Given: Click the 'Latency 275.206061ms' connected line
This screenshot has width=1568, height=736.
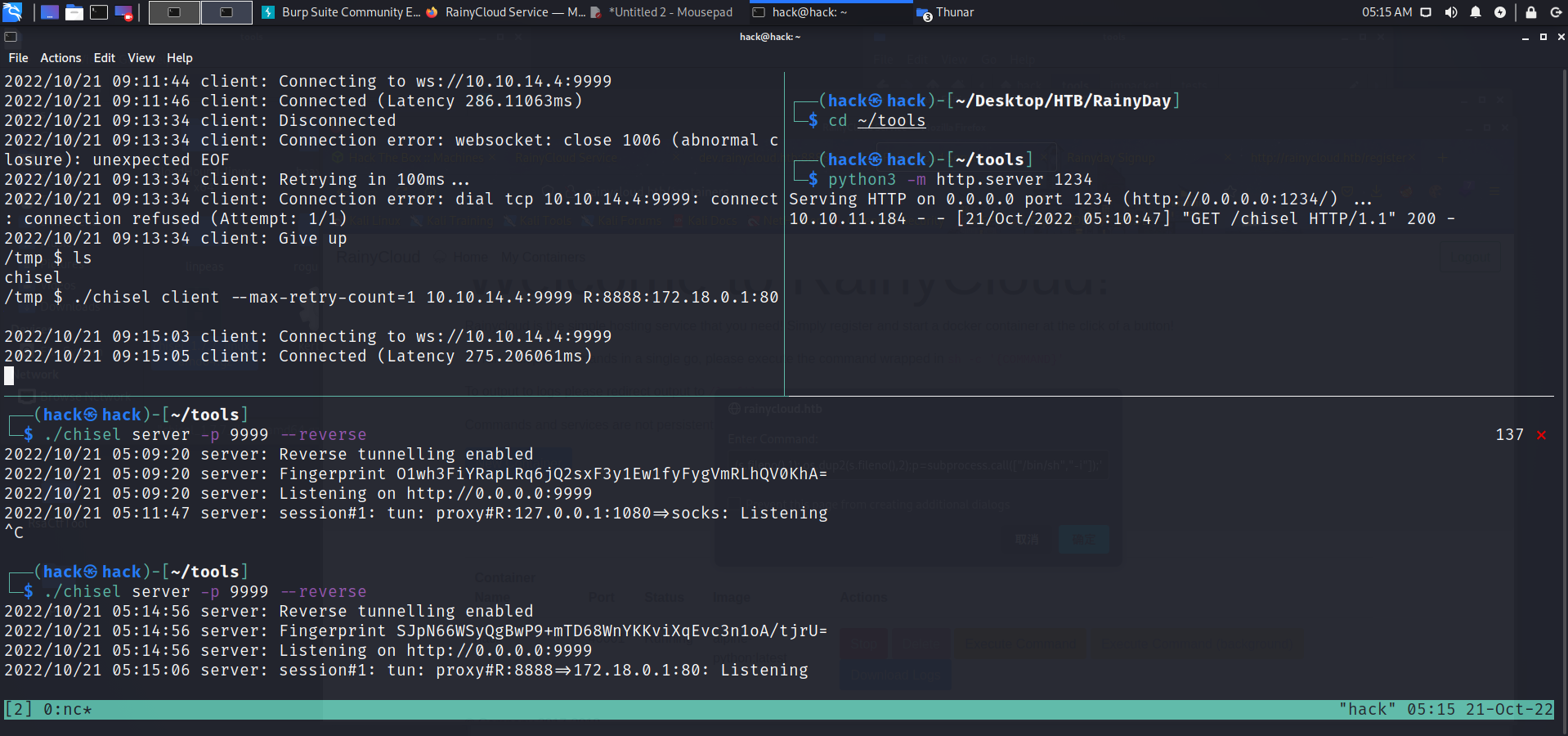Looking at the screenshot, I should 298,356.
